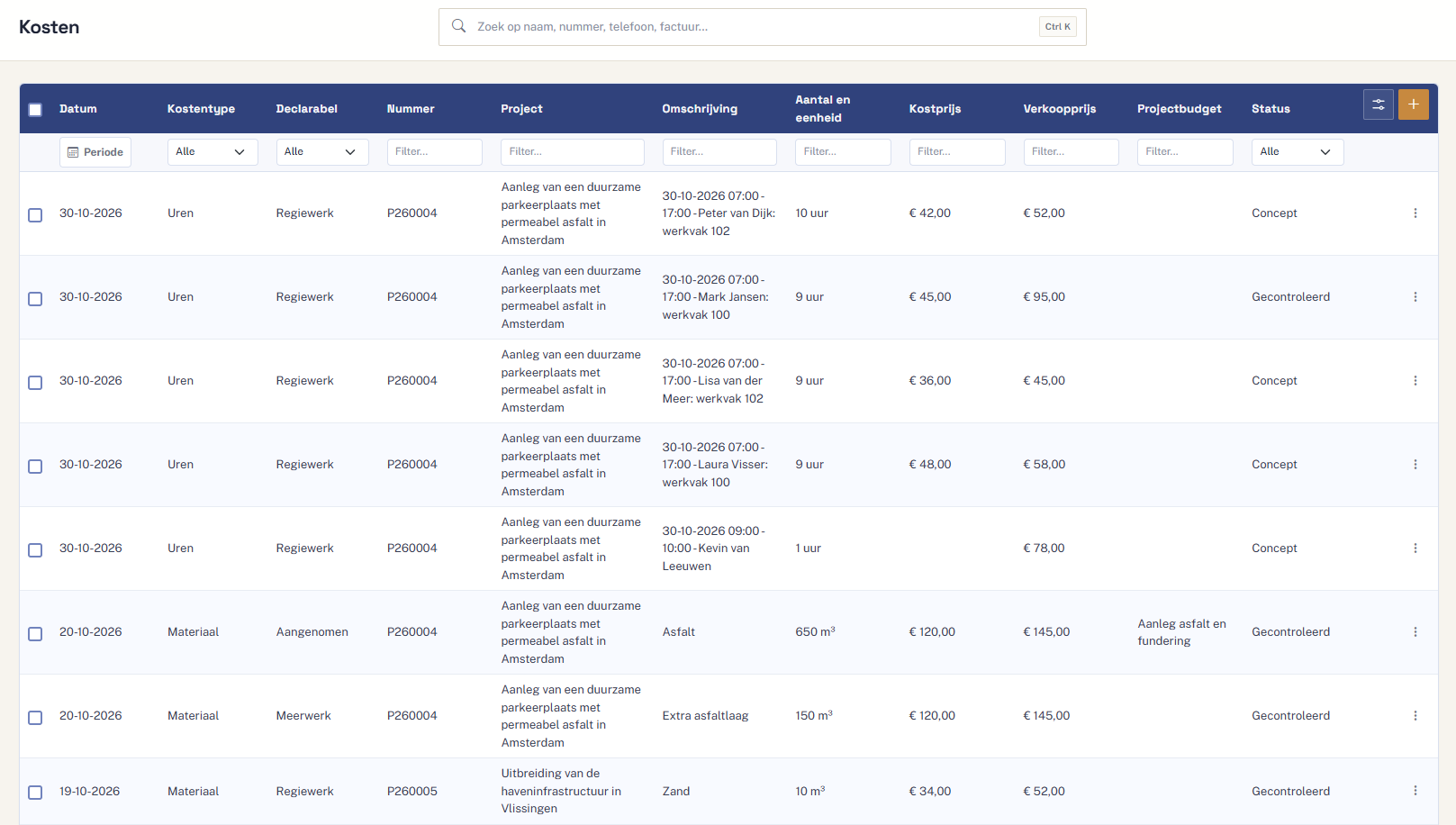Screen dimensions: 1456x825
Task: Click the 'Aanleg asfalt en fundering' budget cell
Action: click(1181, 632)
